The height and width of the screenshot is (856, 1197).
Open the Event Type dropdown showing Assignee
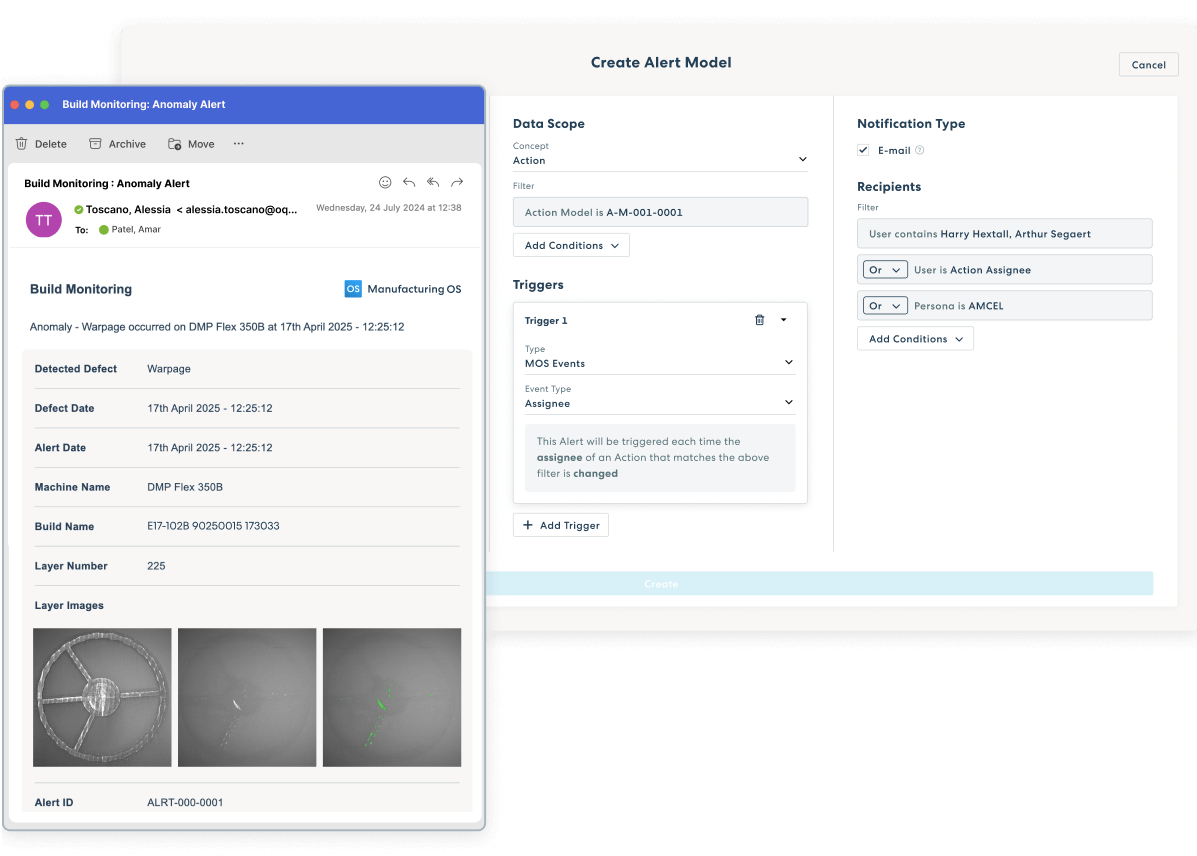coord(660,403)
